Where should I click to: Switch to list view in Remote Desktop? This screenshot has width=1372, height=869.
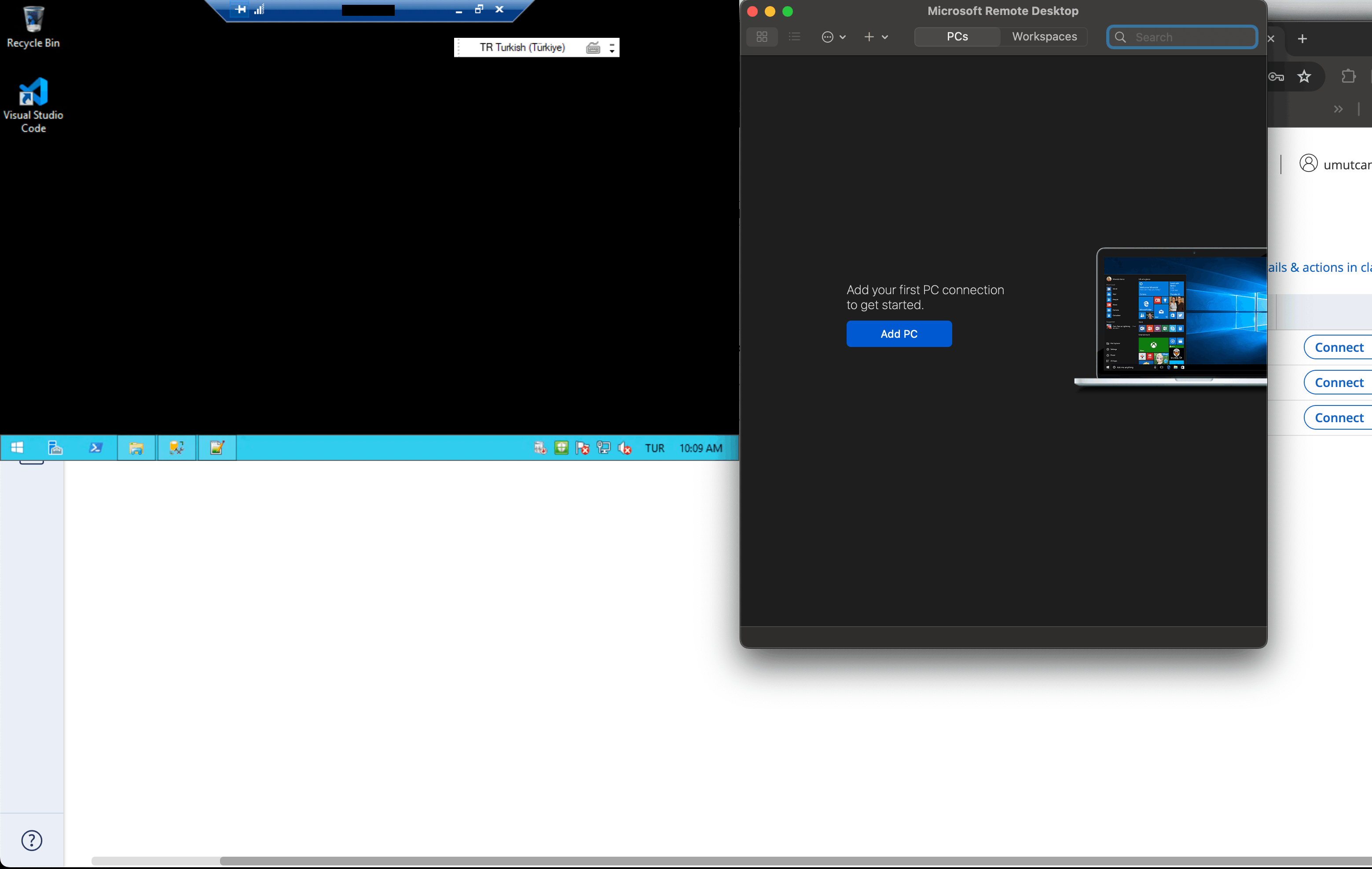pyautogui.click(x=794, y=37)
